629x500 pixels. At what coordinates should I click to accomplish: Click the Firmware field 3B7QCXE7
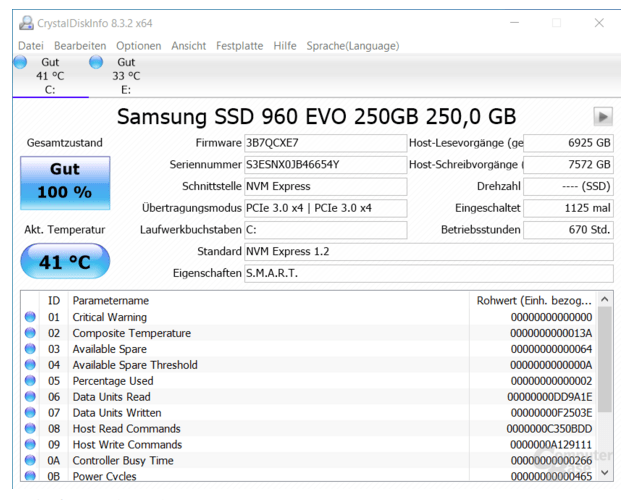click(325, 143)
